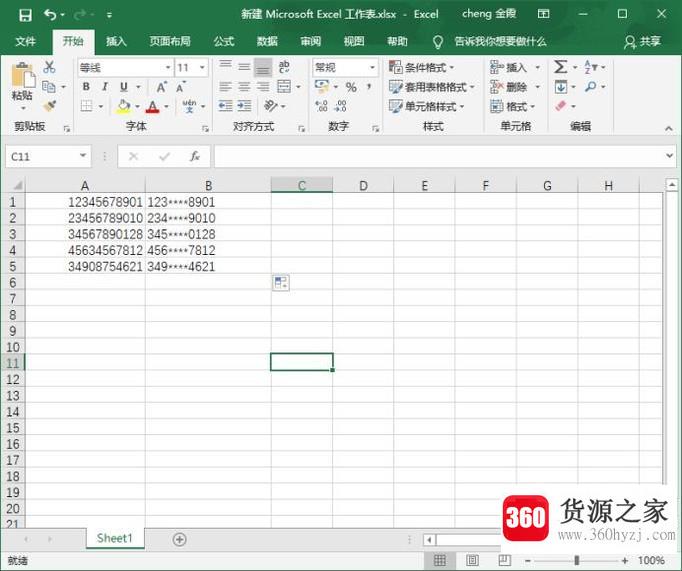Click Find and Select magnifier icon
Screen dimensions: 682x571
click(x=591, y=87)
